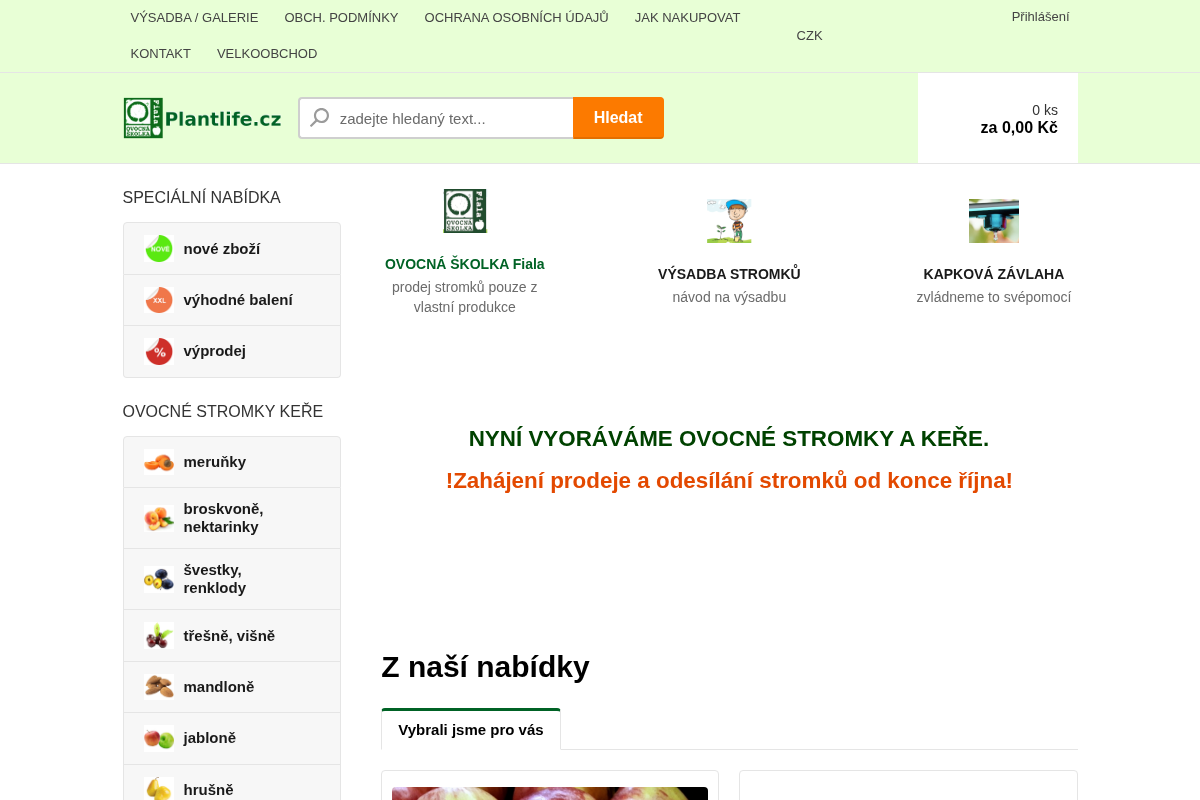Select 'výprodej' category text
The image size is (1200, 800).
click(215, 351)
